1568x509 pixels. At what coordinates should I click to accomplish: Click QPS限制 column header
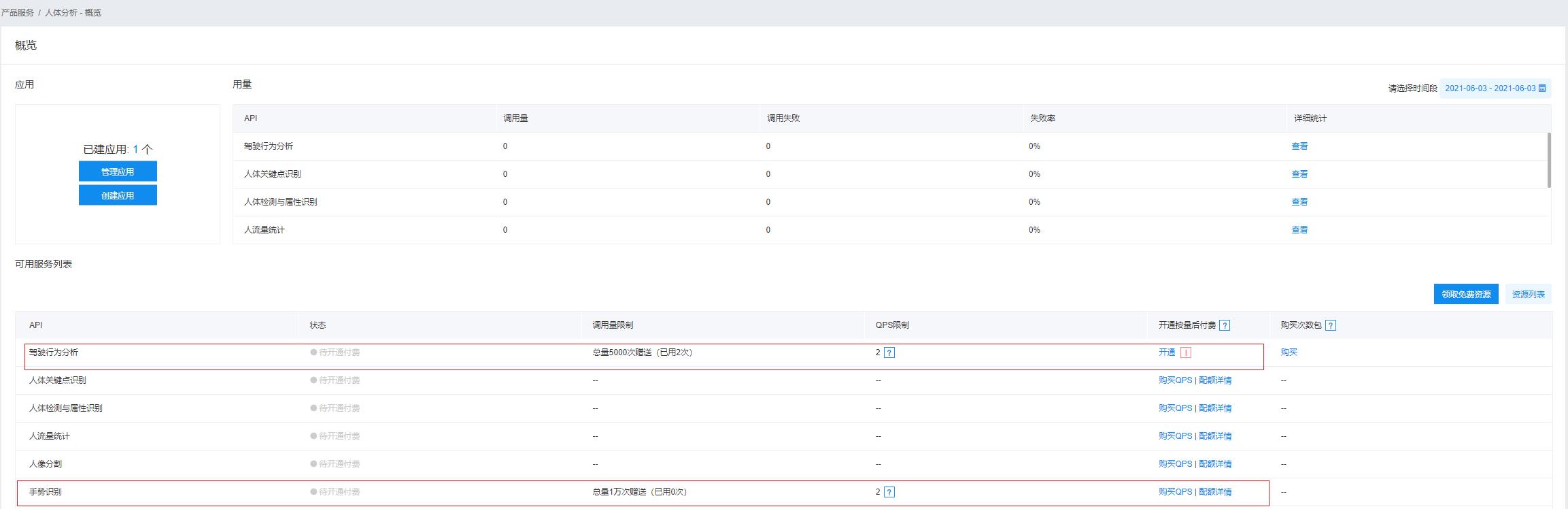[892, 325]
